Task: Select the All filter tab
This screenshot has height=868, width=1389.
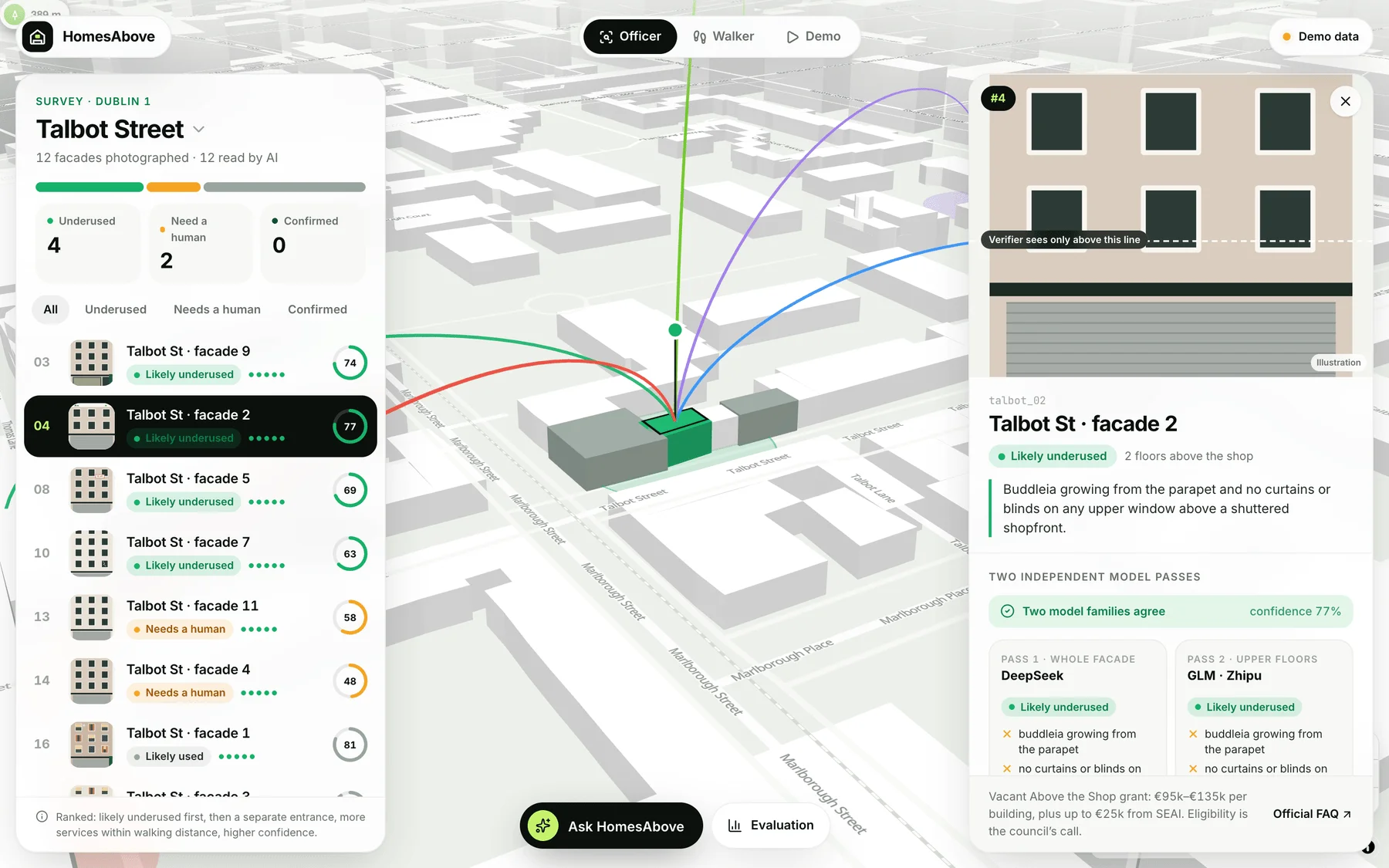Action: tap(51, 309)
